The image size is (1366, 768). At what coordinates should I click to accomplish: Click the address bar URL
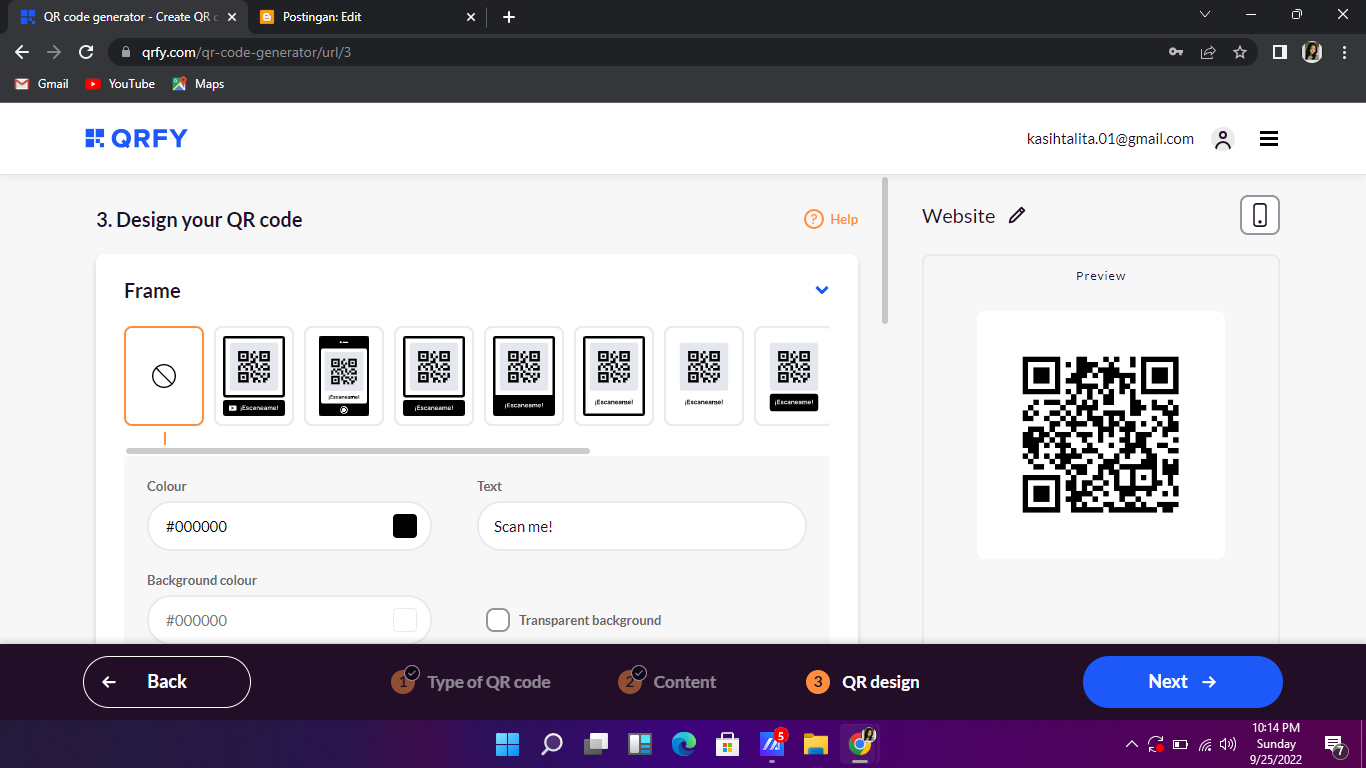pyautogui.click(x=244, y=52)
